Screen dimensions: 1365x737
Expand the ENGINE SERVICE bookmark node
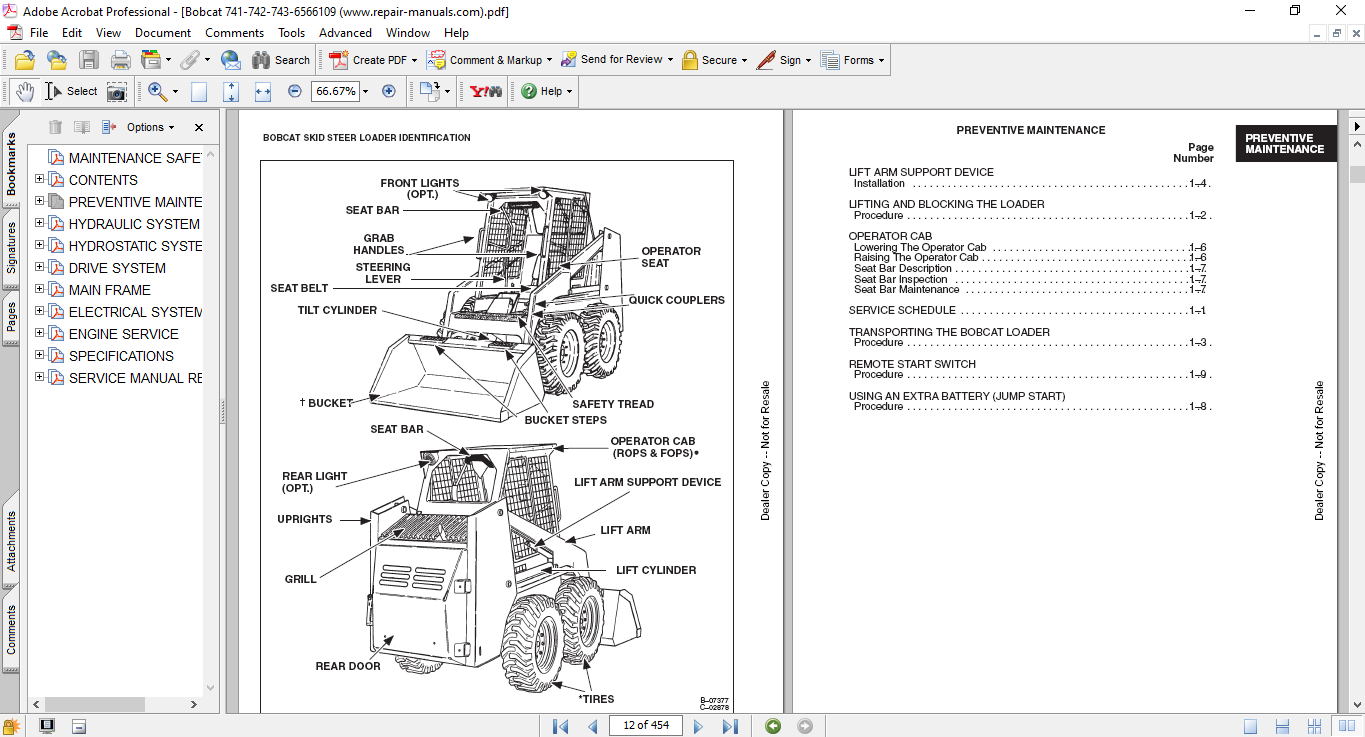40,333
